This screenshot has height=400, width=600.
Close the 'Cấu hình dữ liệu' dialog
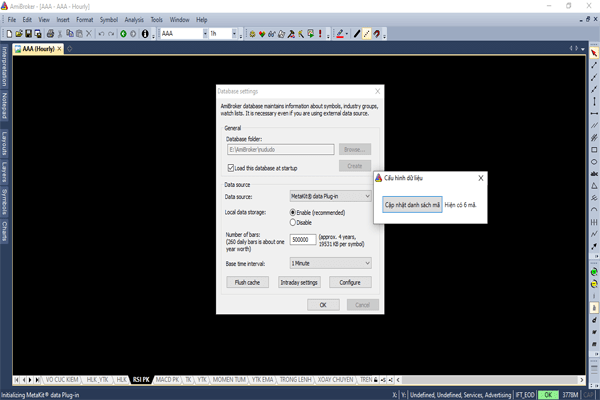[481, 178]
